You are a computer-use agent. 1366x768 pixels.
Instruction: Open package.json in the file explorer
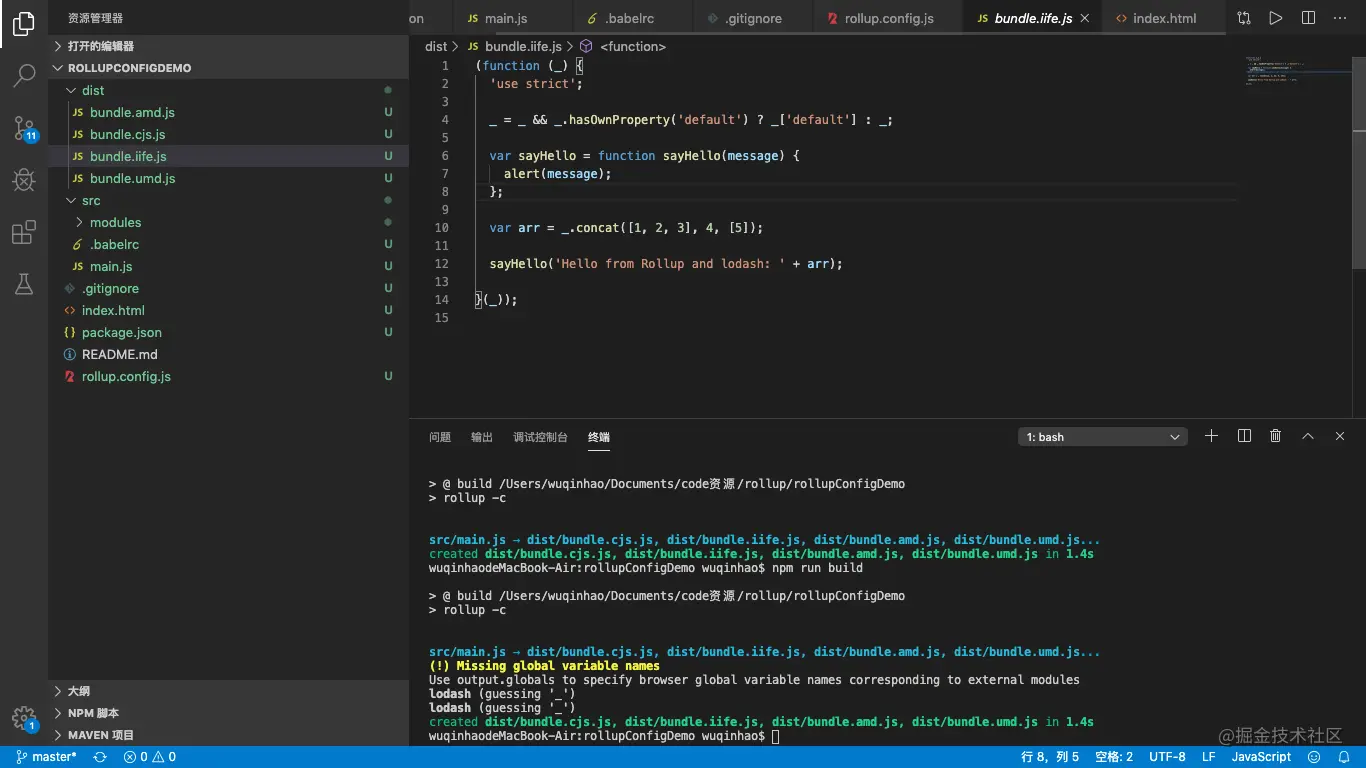pos(121,332)
